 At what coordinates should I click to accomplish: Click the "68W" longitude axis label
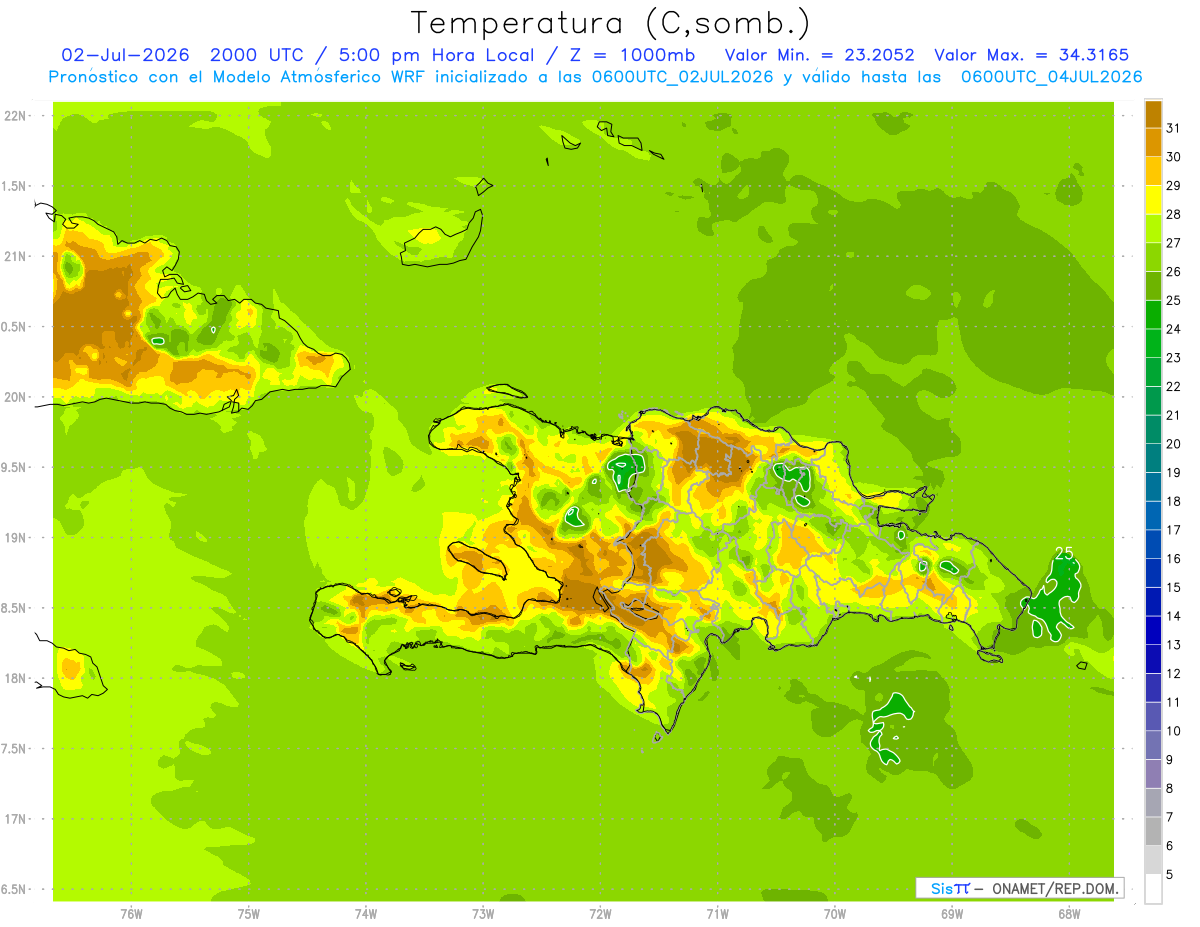[1069, 914]
